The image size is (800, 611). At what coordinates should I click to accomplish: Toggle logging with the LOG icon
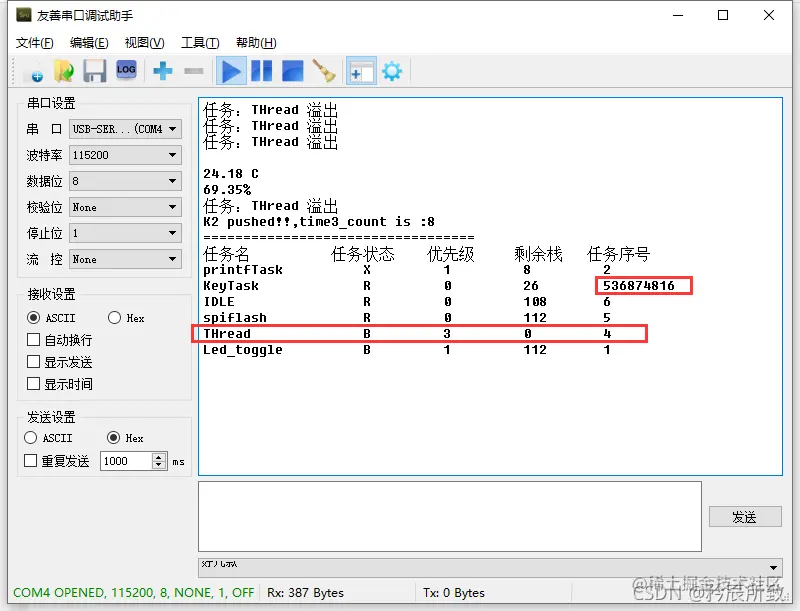pos(126,70)
